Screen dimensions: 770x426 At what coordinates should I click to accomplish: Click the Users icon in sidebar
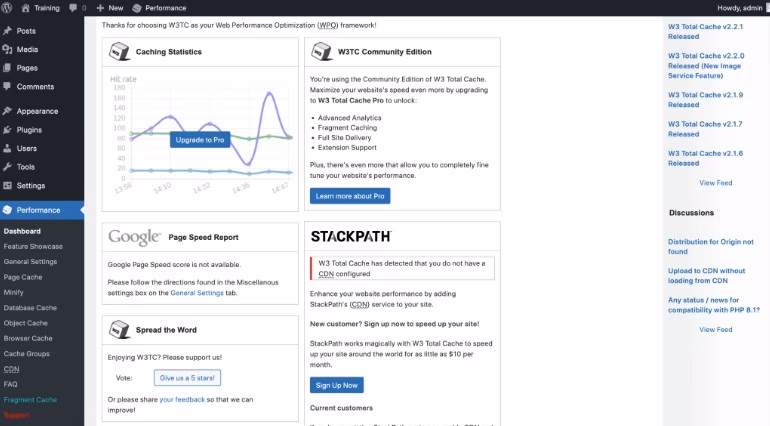pyautogui.click(x=8, y=148)
